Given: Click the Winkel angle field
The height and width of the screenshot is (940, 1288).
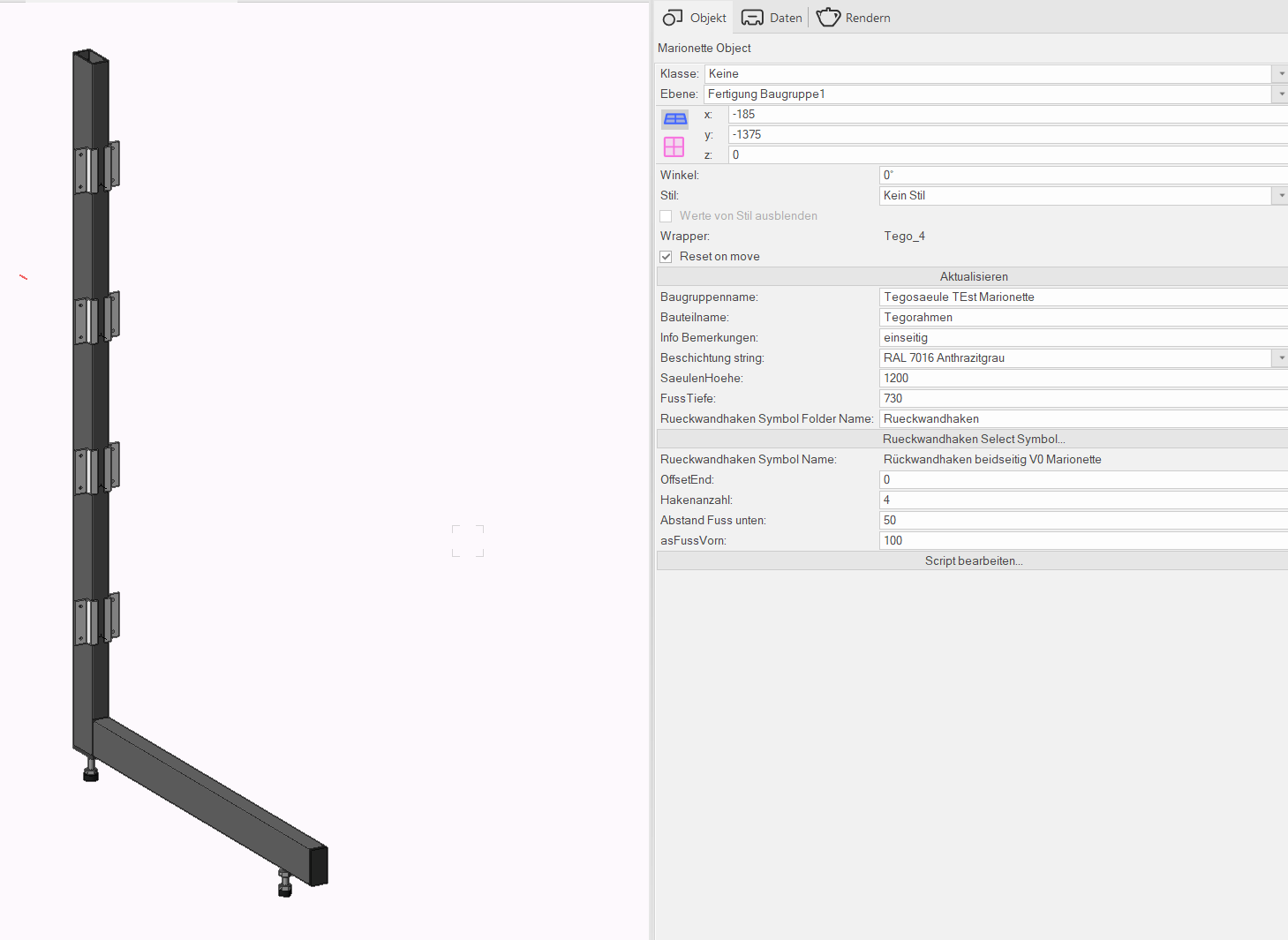Looking at the screenshot, I should tap(1081, 176).
